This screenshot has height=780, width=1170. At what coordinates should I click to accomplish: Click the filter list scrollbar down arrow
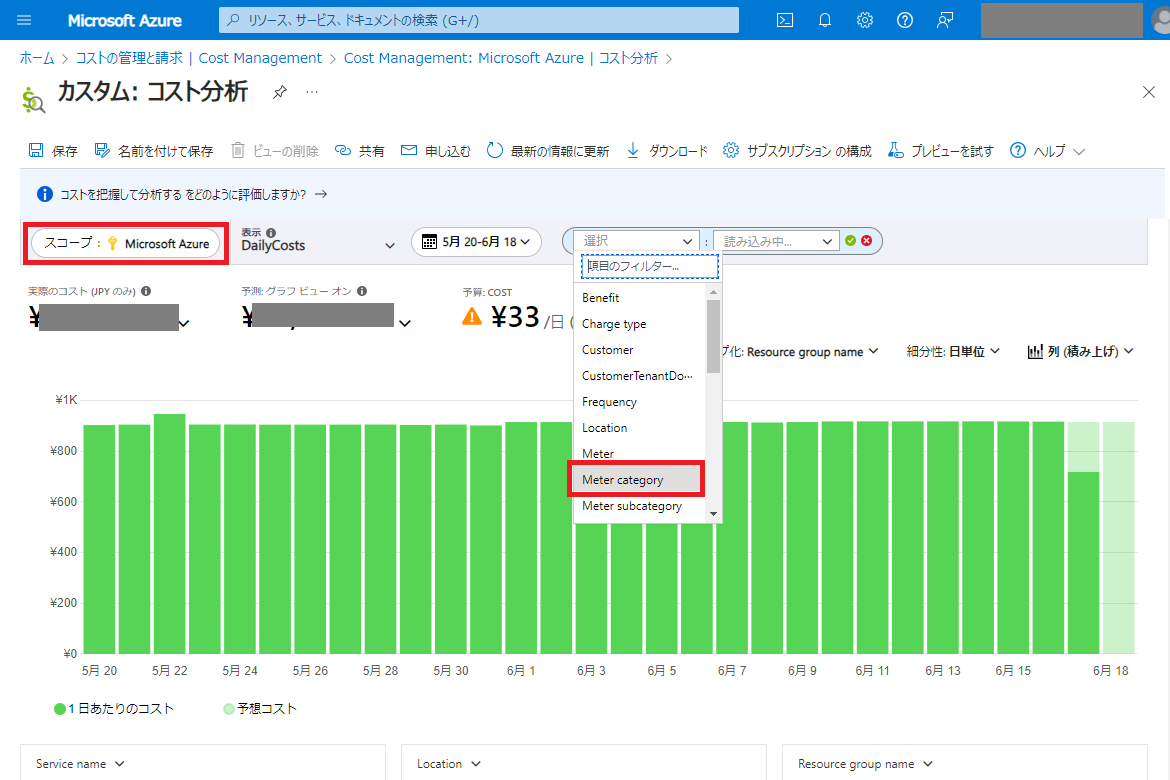click(x=713, y=514)
